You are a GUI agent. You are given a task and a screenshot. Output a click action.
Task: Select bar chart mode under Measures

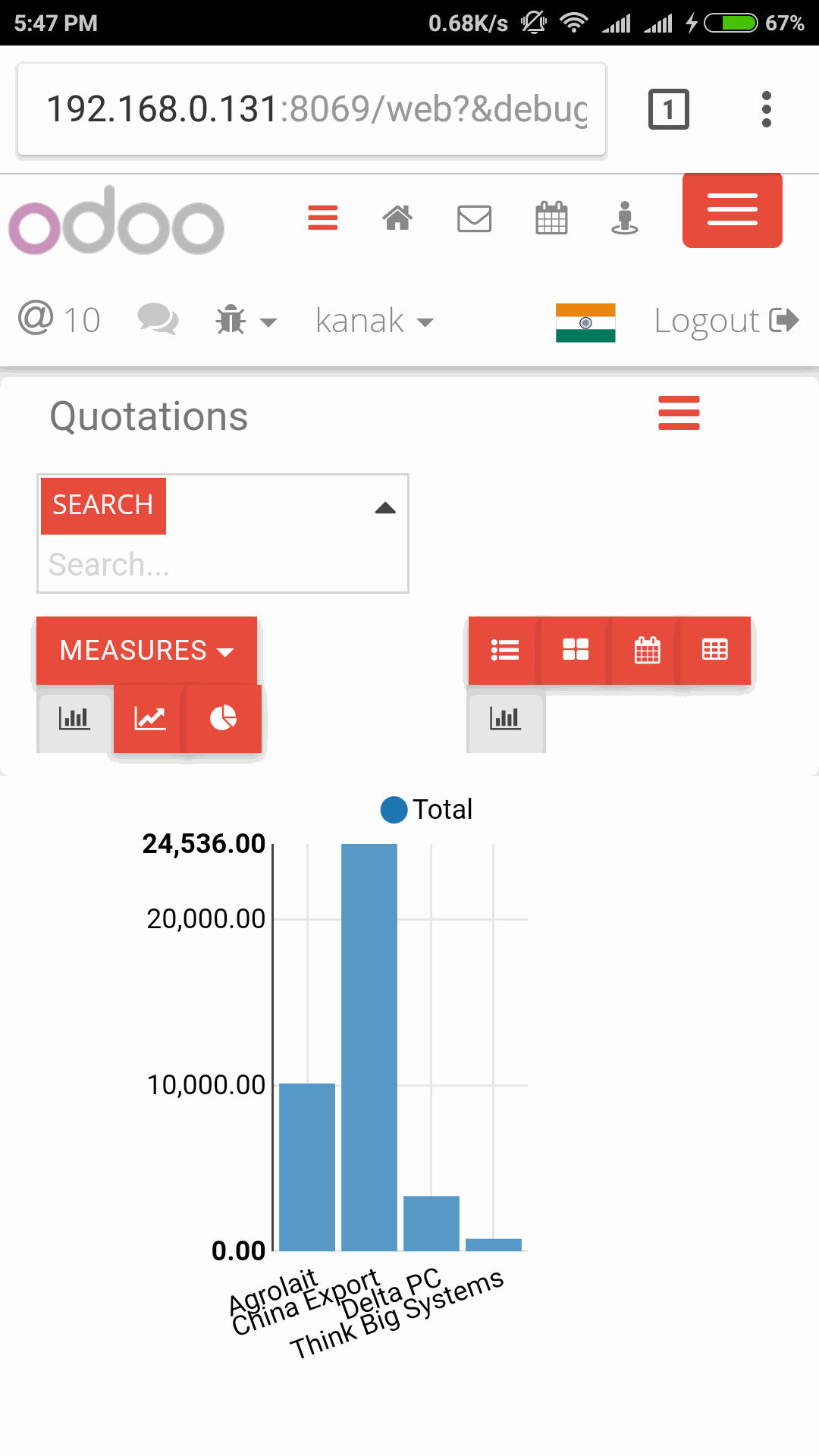click(74, 718)
